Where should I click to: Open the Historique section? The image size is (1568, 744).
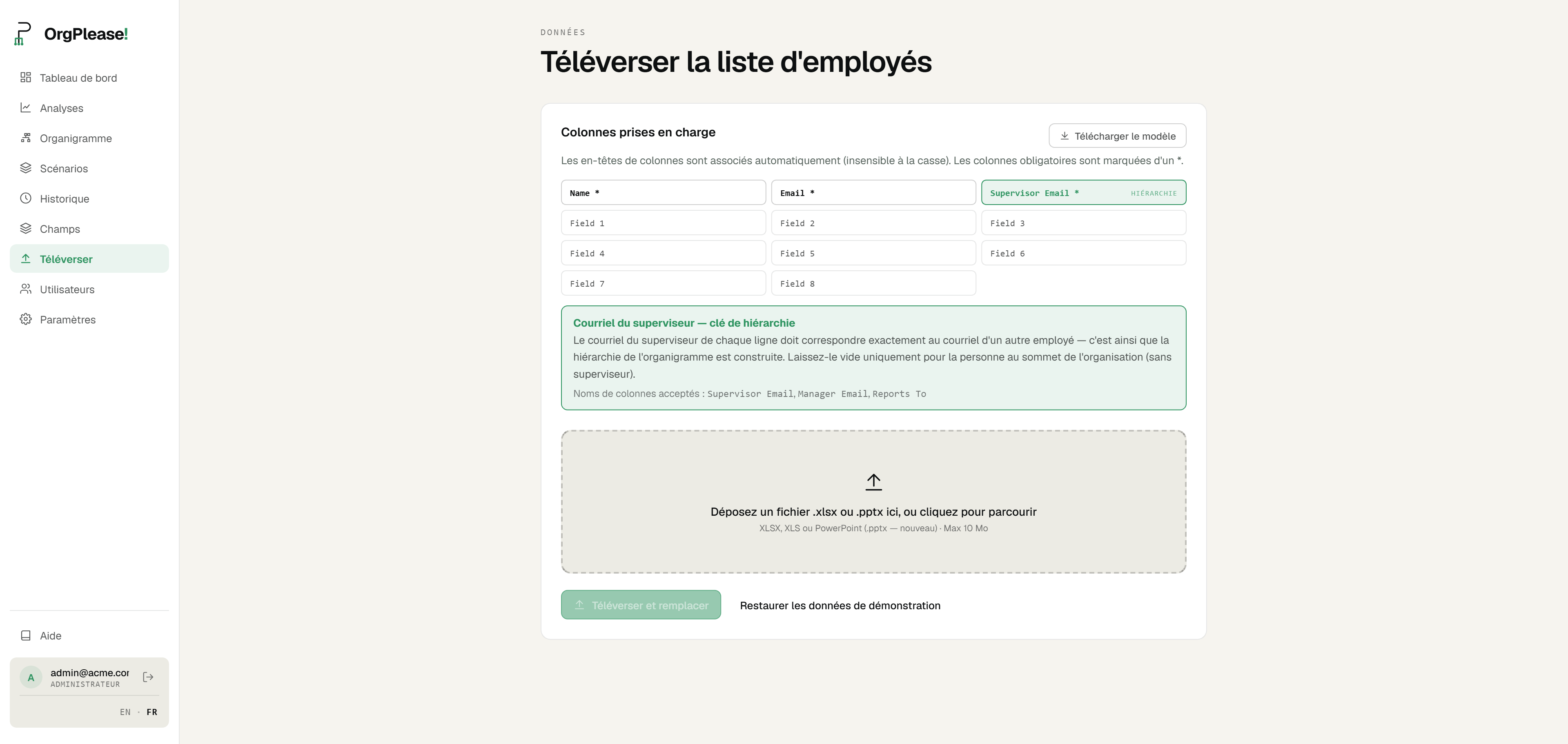[89, 198]
